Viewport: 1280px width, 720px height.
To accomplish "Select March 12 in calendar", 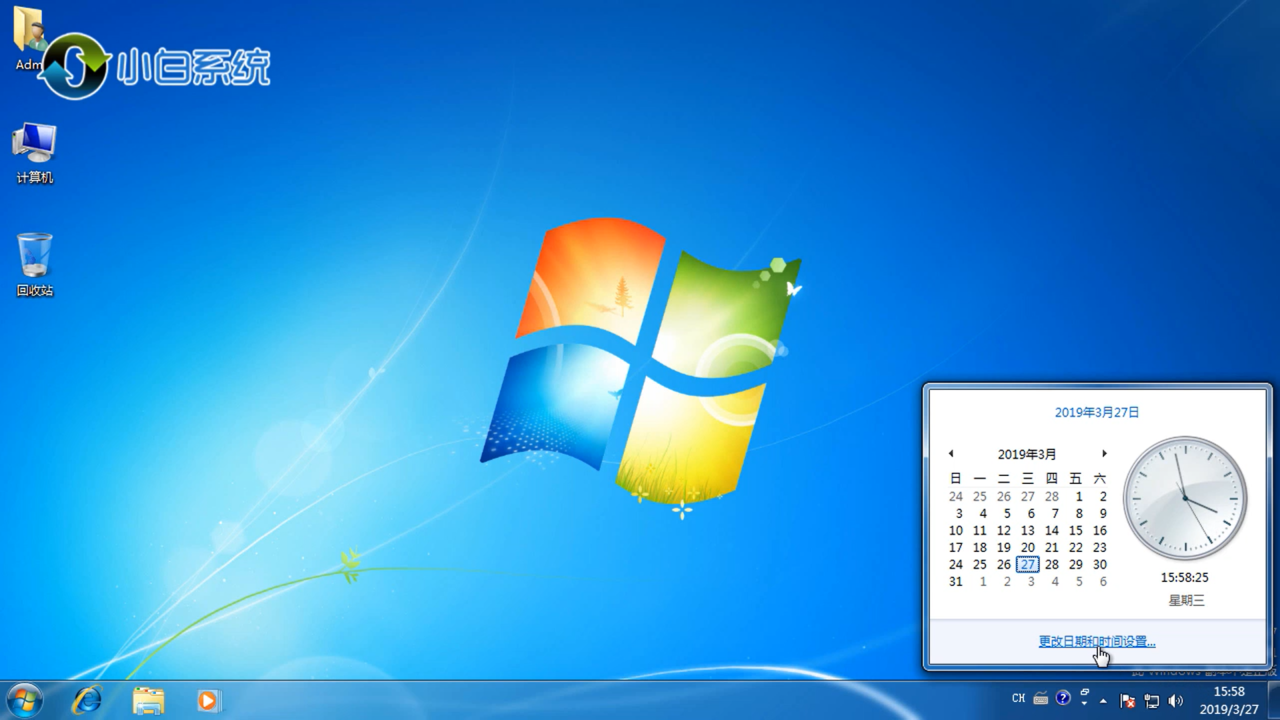I will tap(1003, 530).
